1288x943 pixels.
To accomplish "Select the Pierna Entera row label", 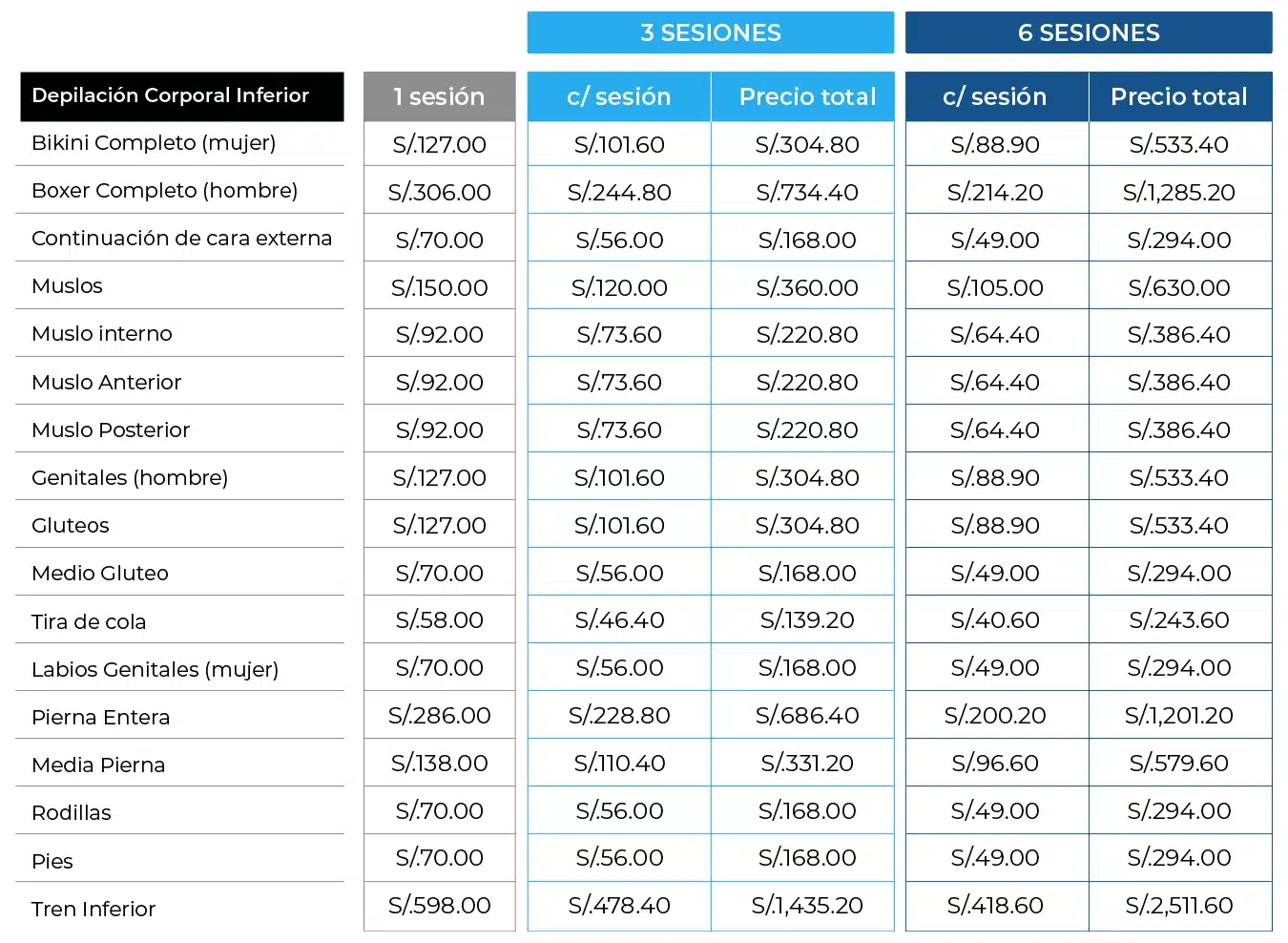I will pos(100,718).
